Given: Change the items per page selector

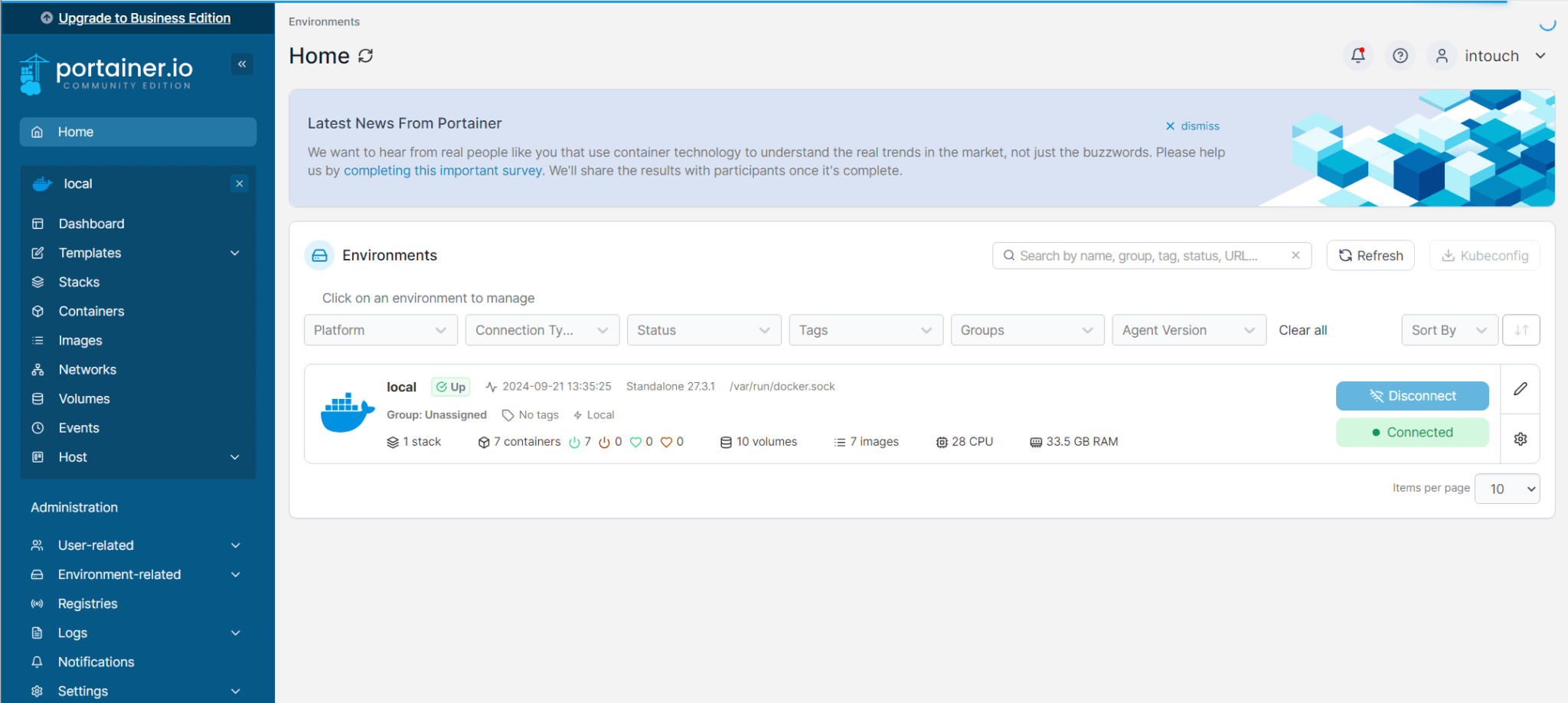Looking at the screenshot, I should tap(1506, 489).
